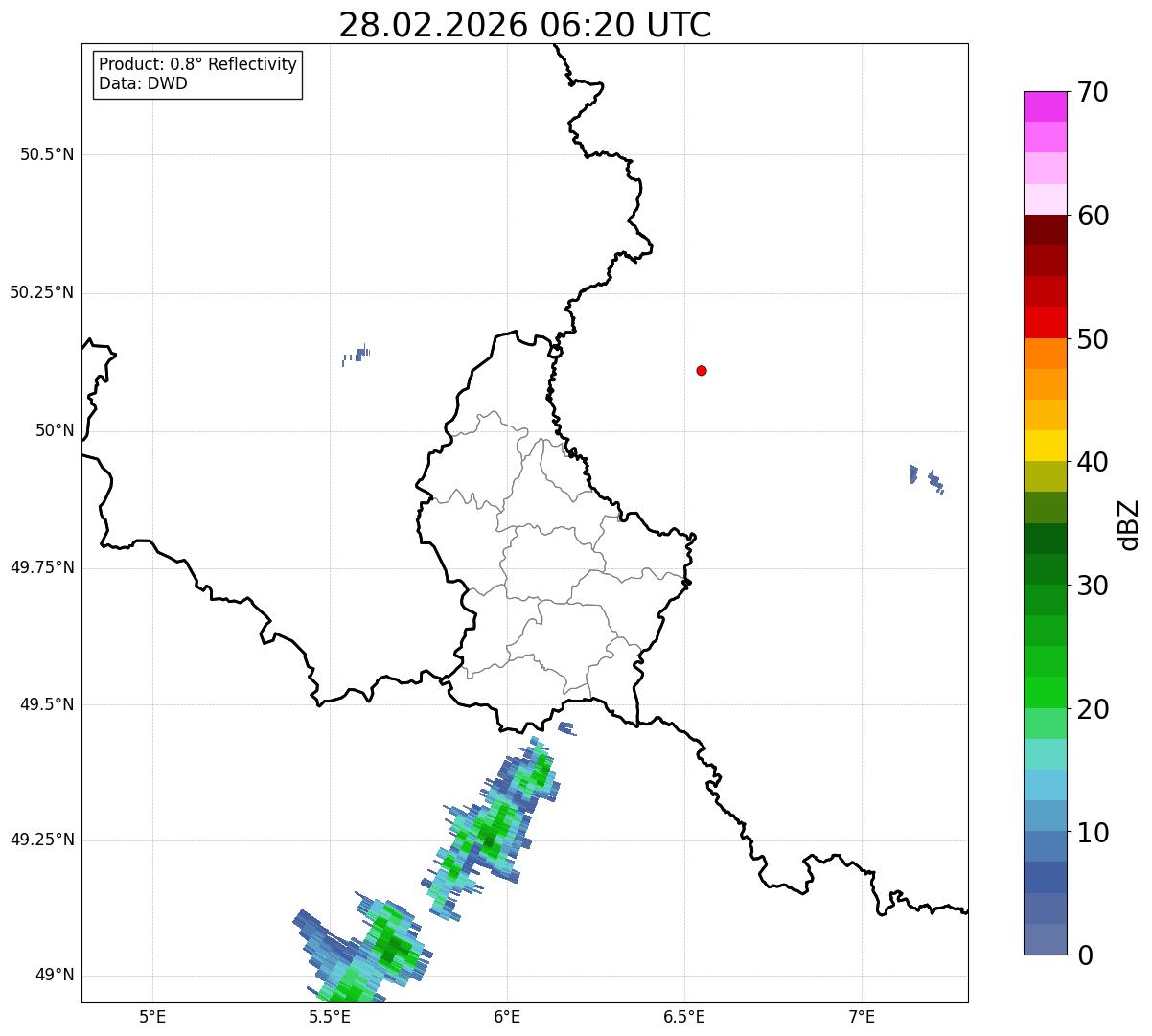
Task: Click the 49.75°N latitude label
Action: (42, 567)
